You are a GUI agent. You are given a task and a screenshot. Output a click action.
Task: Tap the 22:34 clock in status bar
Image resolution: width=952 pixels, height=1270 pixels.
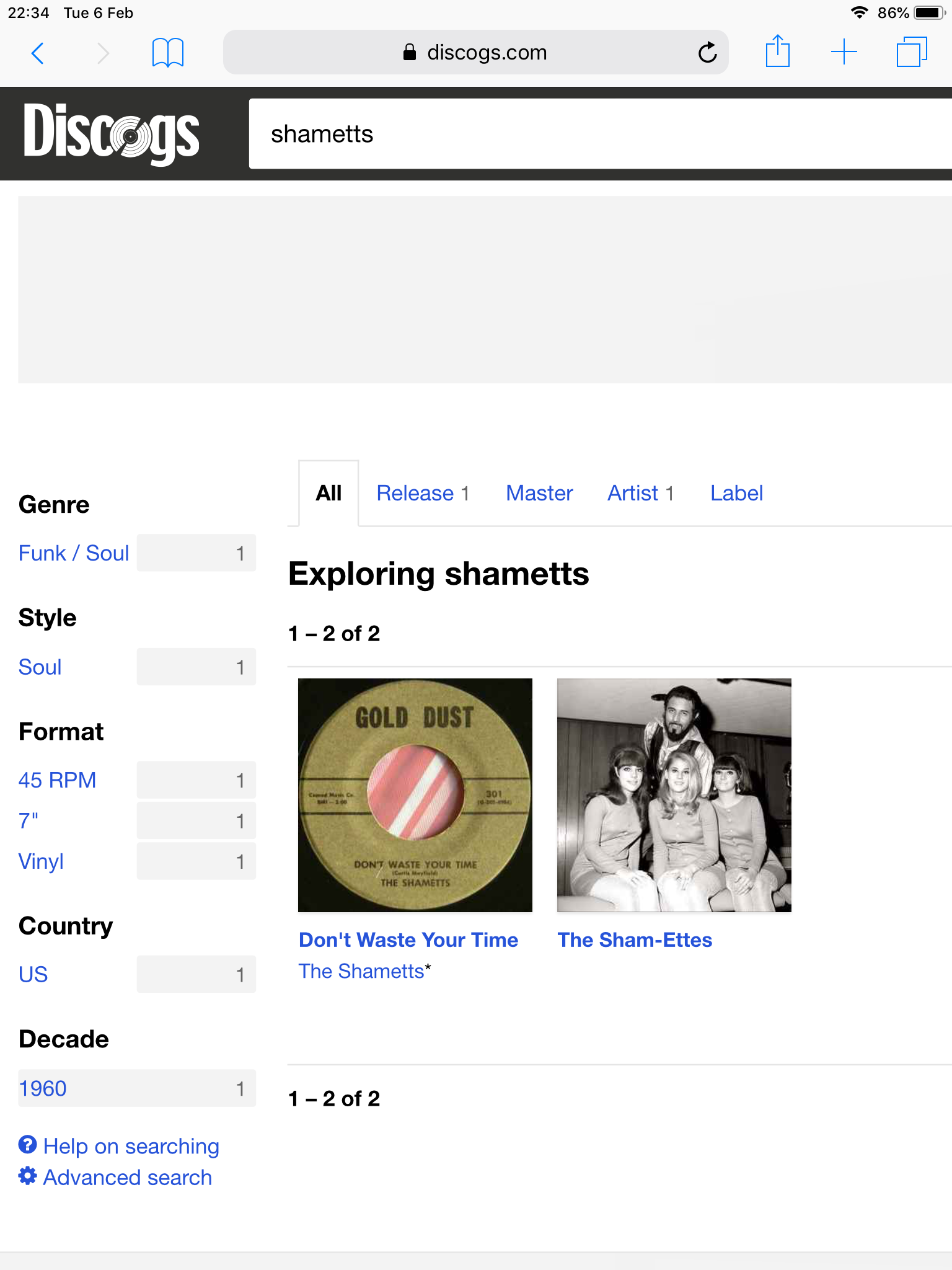point(29,13)
